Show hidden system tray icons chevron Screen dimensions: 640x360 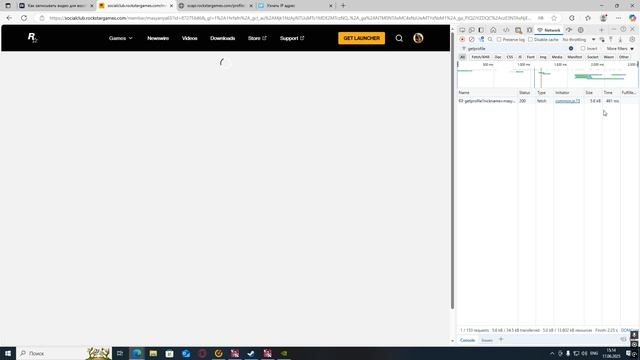(x=552, y=353)
